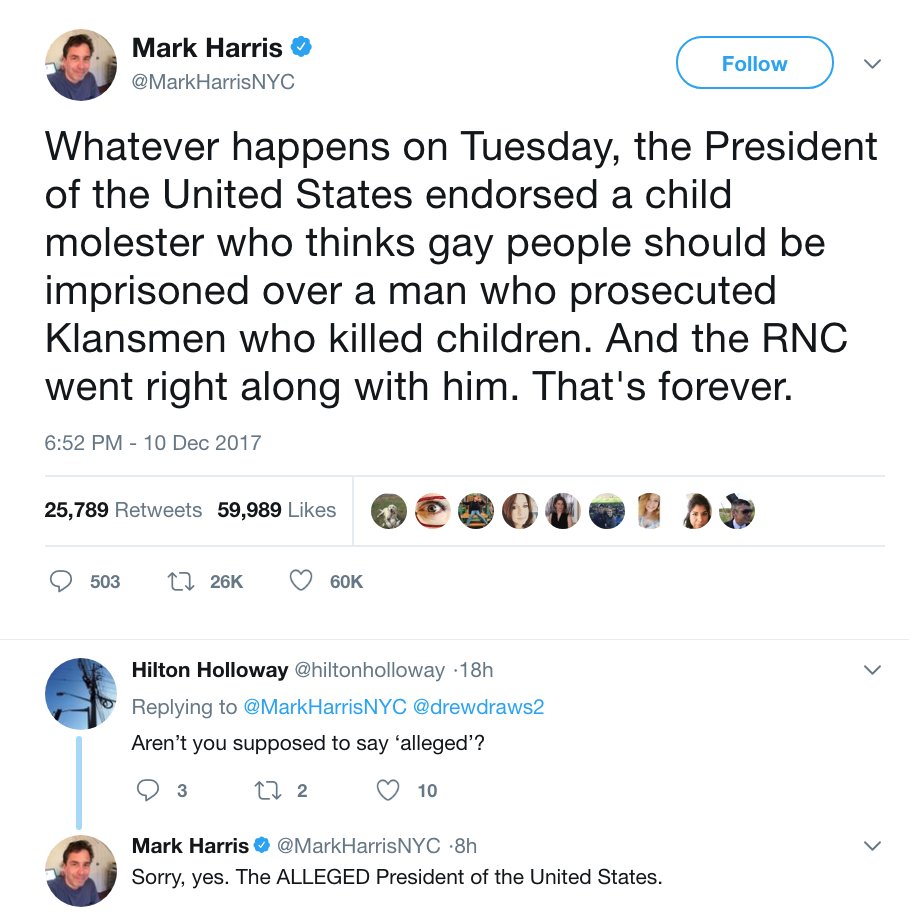This screenshot has height=913, width=909.
Task: Click verified badge in Mark Harris's bottom reply
Action: click(261, 846)
